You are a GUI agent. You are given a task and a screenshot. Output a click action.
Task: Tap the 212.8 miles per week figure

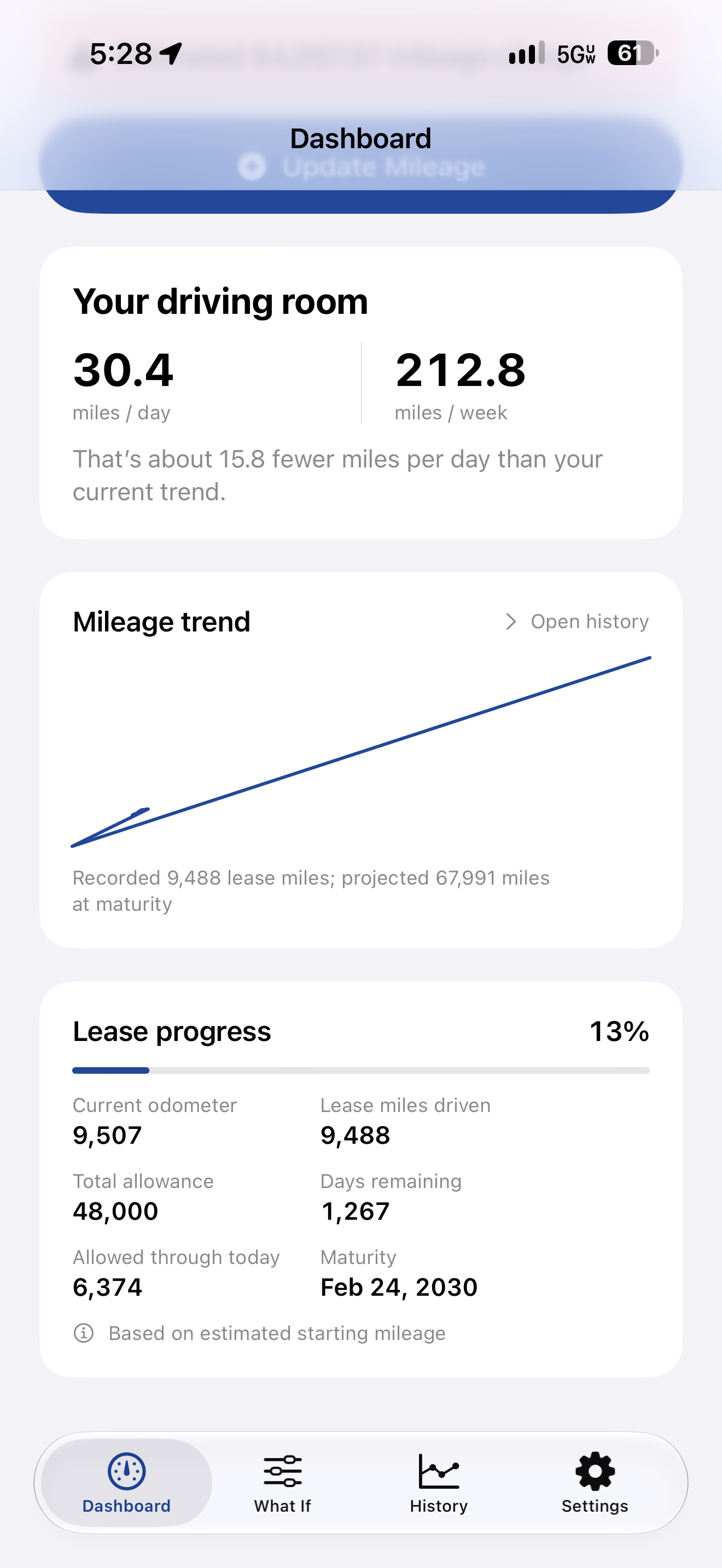click(x=460, y=370)
